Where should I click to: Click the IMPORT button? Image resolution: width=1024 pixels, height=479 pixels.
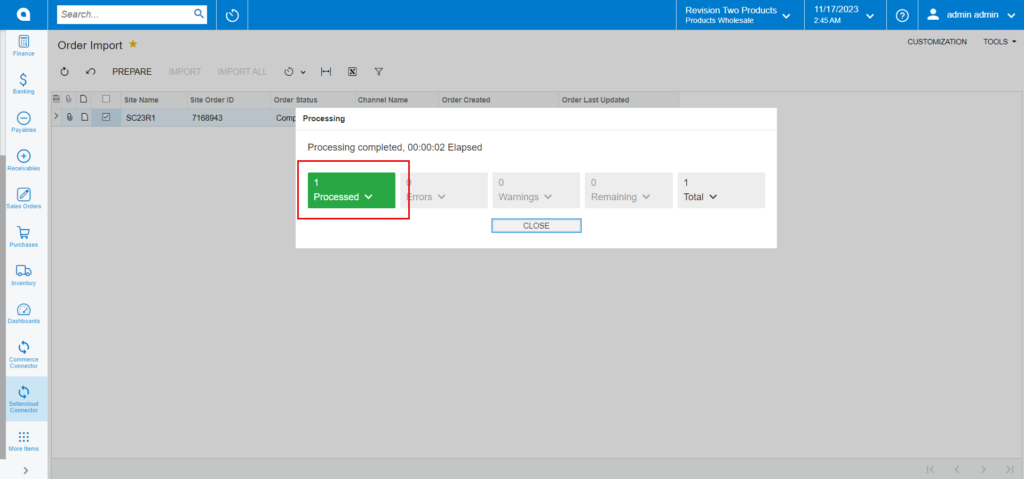coord(185,72)
